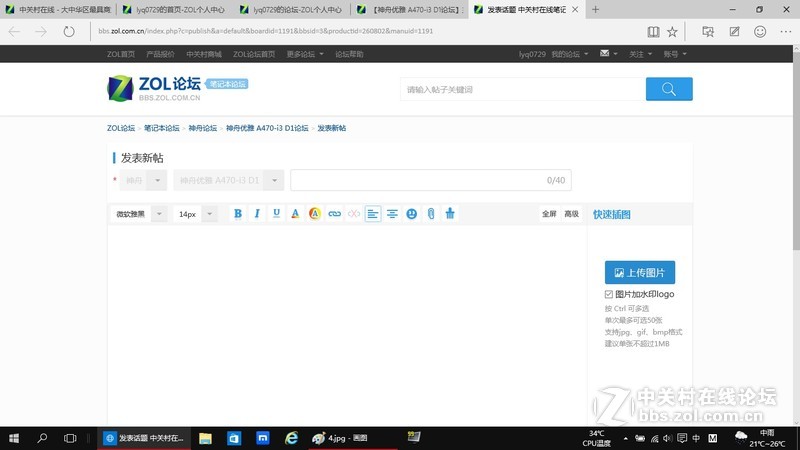This screenshot has height=450, width=800.
Task: Open the font color tool
Action: 295,214
